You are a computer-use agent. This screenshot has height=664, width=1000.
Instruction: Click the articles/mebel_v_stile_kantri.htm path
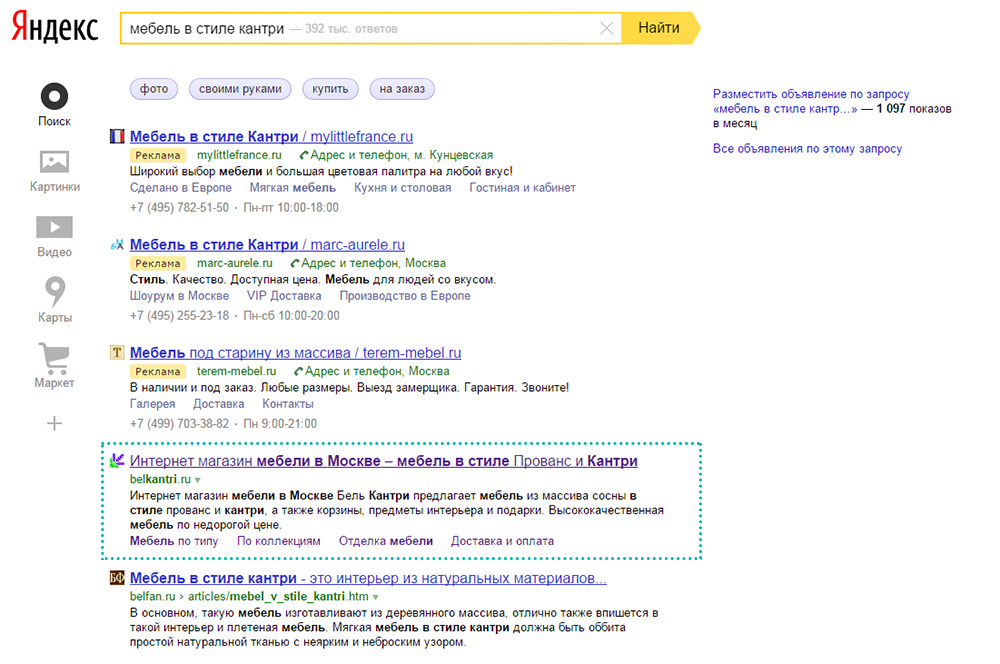(278, 596)
